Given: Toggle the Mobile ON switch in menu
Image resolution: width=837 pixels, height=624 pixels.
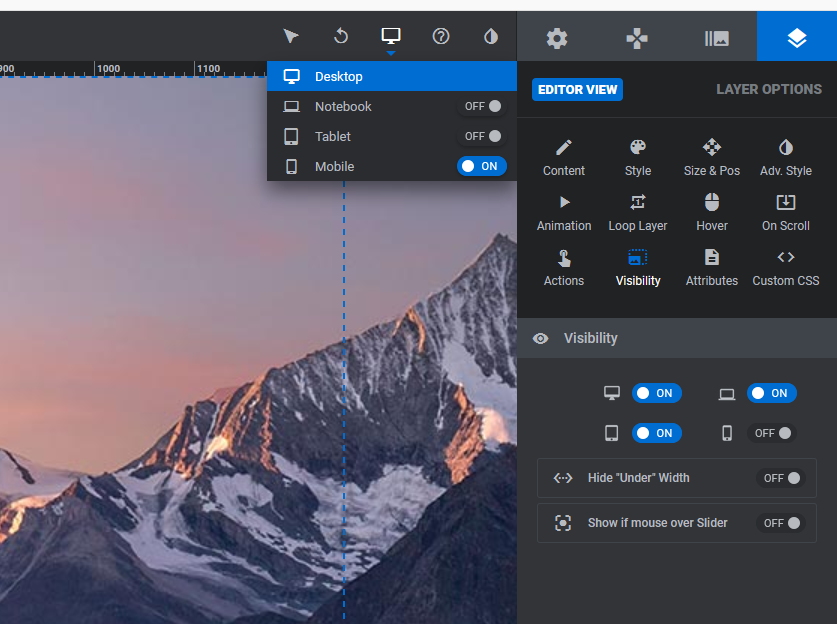Looking at the screenshot, I should 481,166.
